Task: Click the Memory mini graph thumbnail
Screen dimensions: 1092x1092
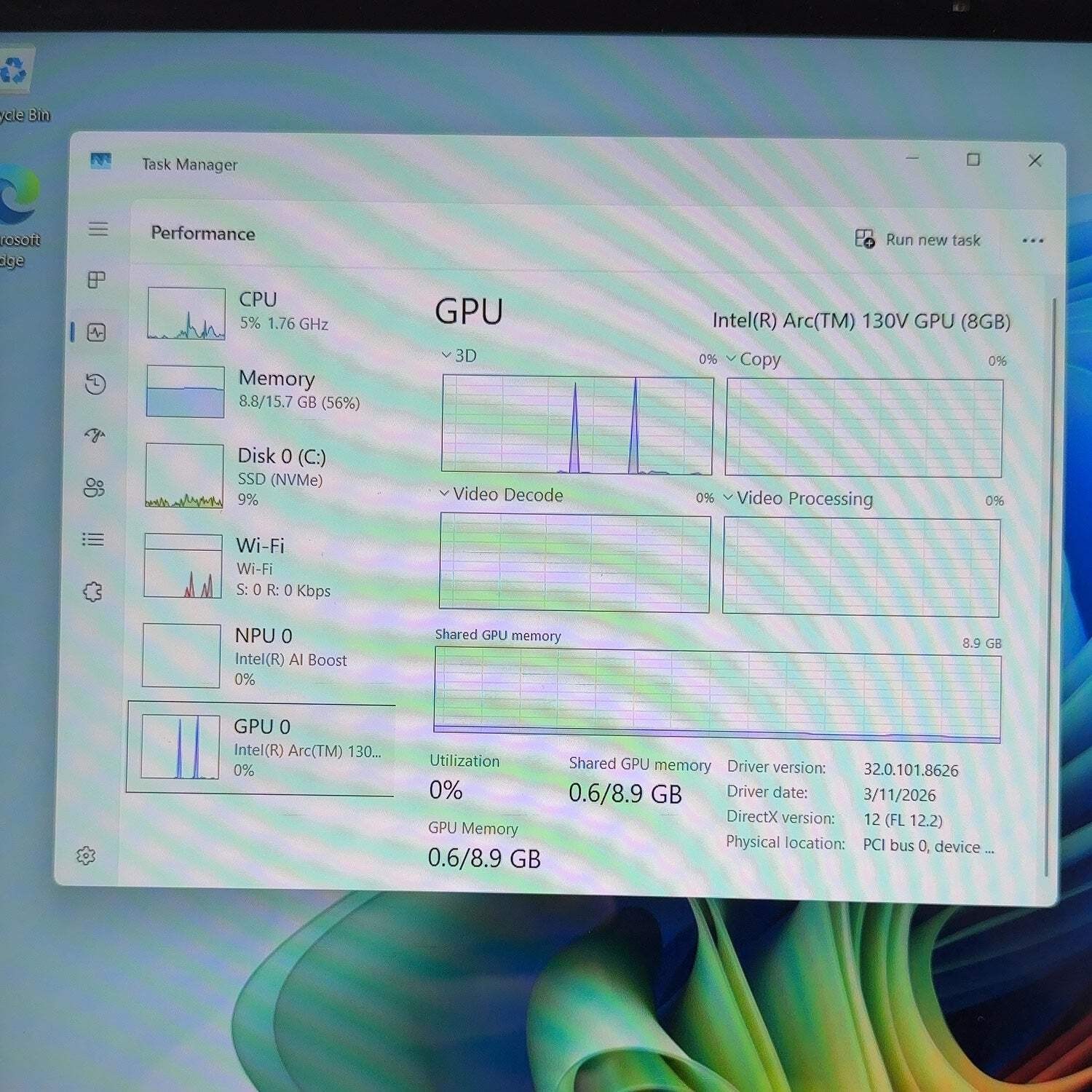Action: pyautogui.click(x=185, y=391)
